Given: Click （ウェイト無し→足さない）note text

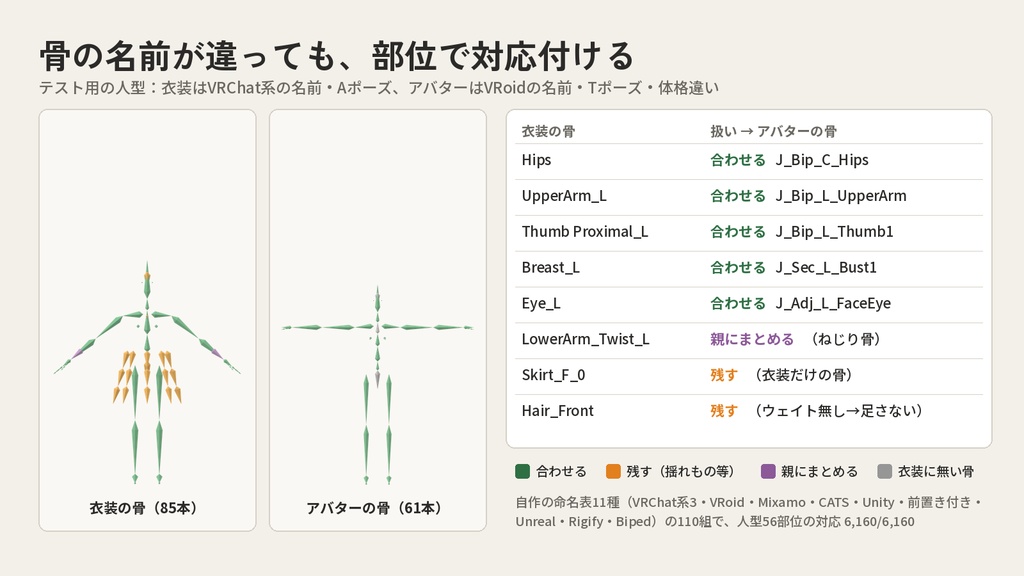Looking at the screenshot, I should coord(839,411).
